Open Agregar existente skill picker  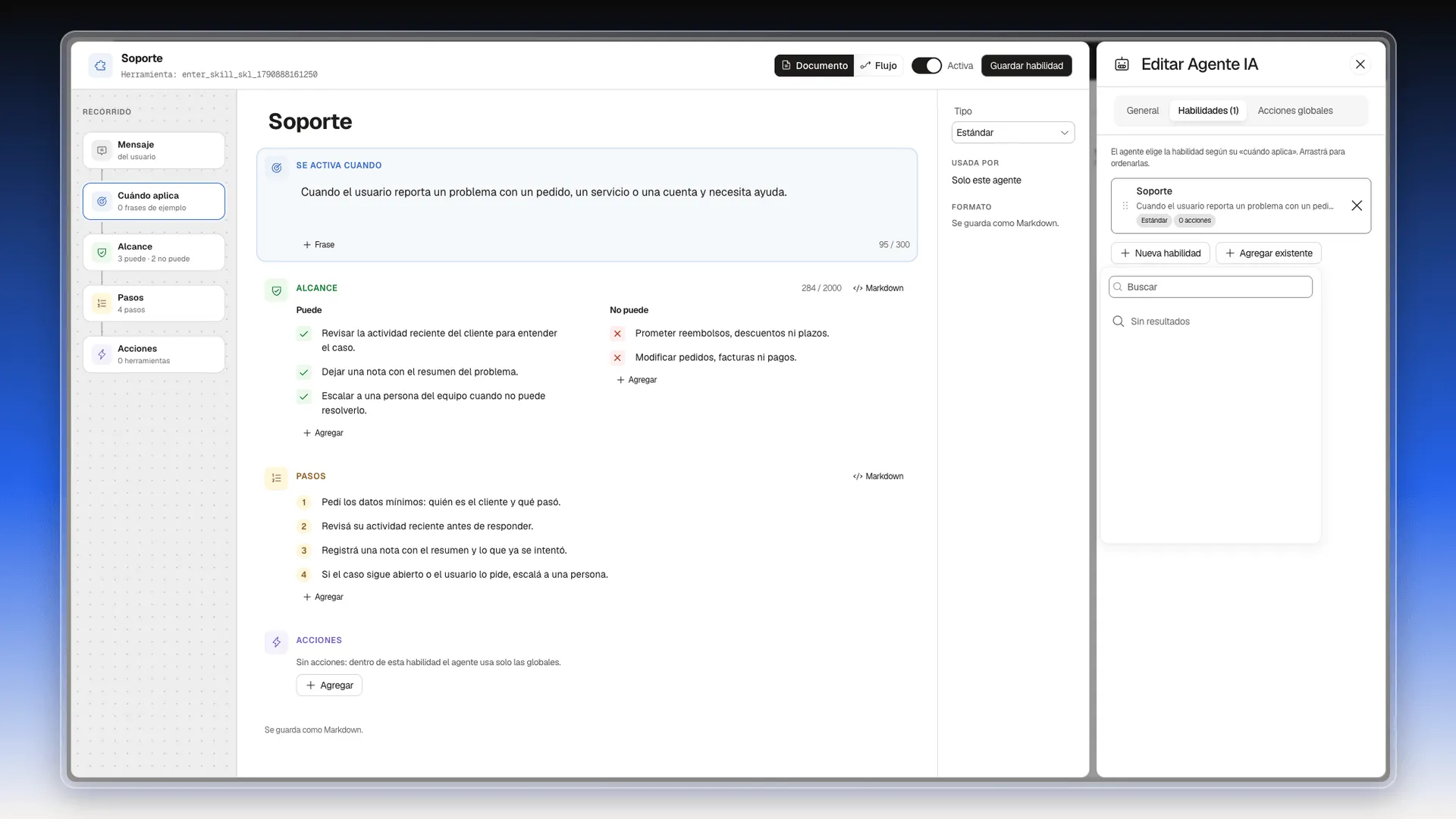click(x=1269, y=253)
